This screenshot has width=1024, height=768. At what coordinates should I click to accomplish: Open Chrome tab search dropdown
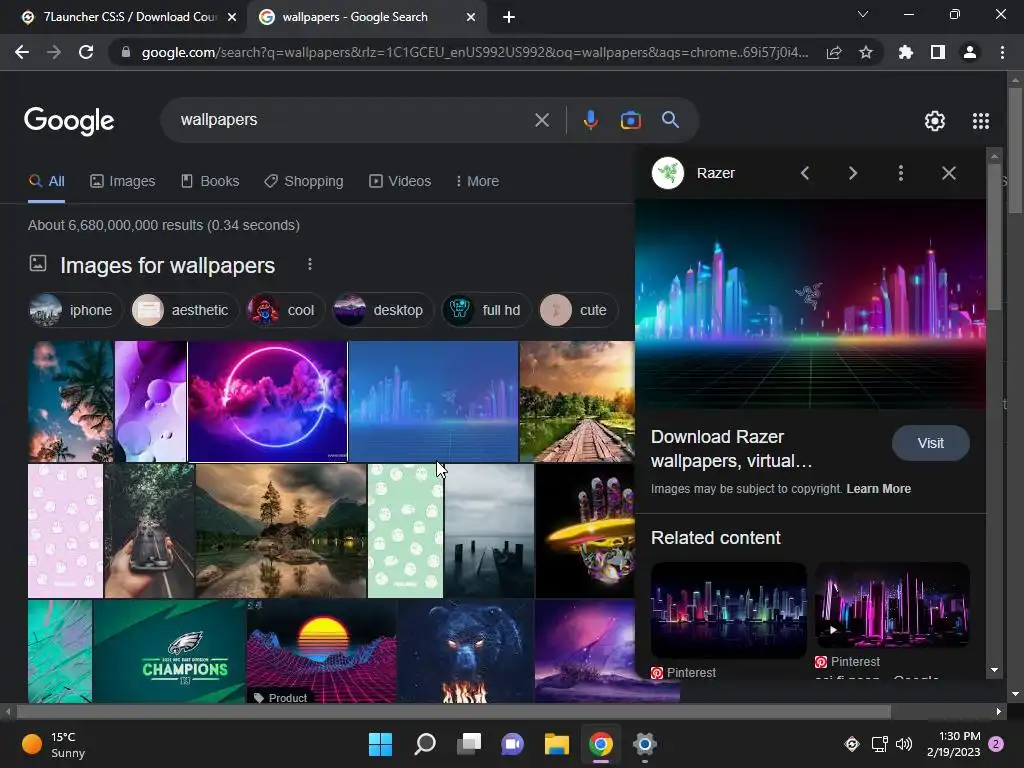pos(862,14)
